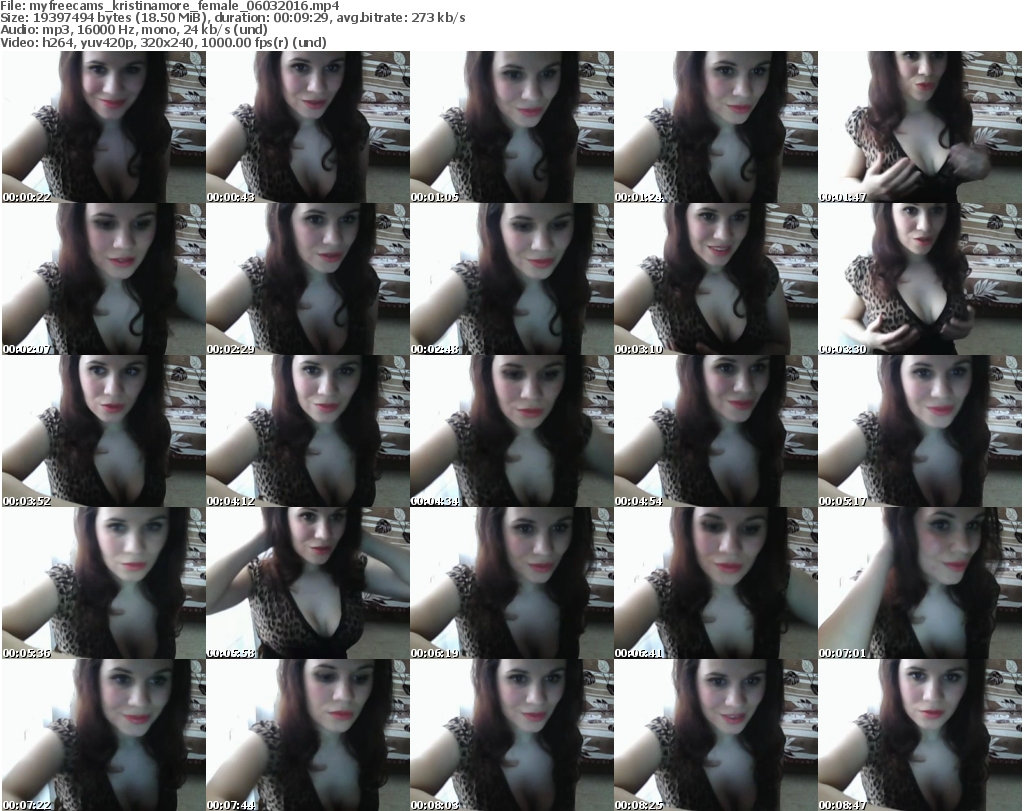
Task: Select the thumbnail stamped 00:05:58
Action: [308, 583]
